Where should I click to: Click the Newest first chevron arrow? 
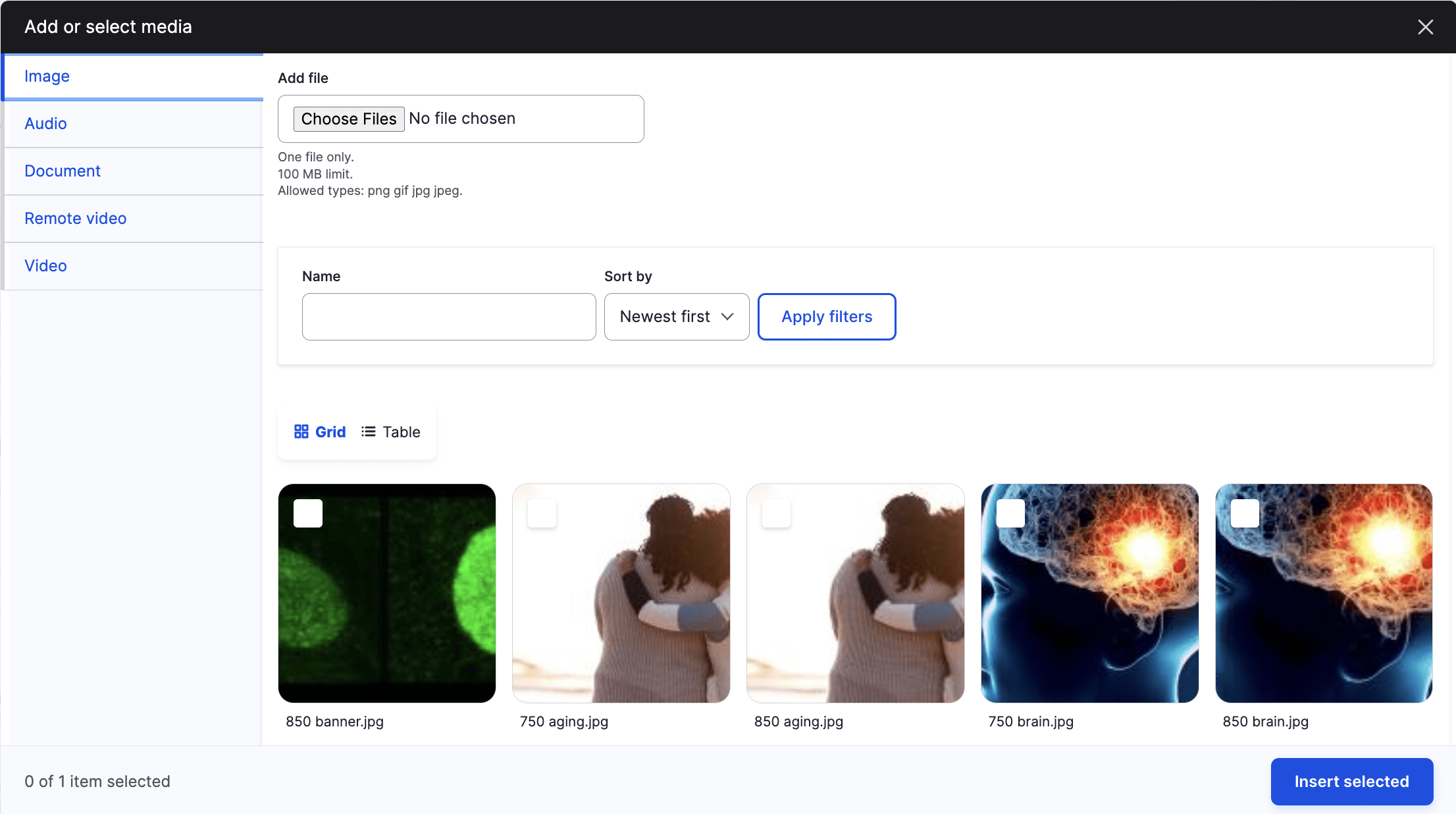click(727, 317)
